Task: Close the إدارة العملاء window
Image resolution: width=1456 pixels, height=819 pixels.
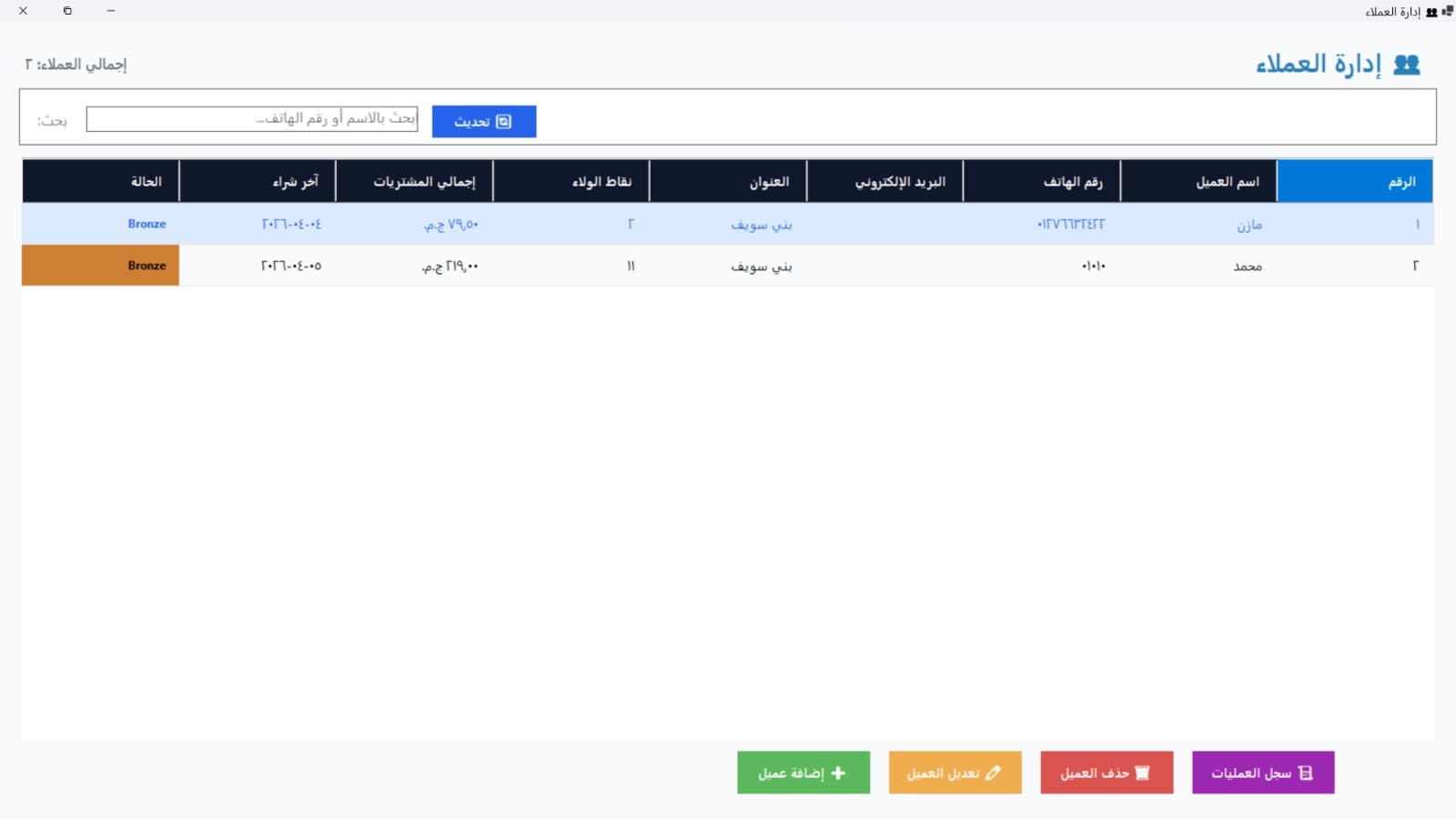Action: pos(23,11)
